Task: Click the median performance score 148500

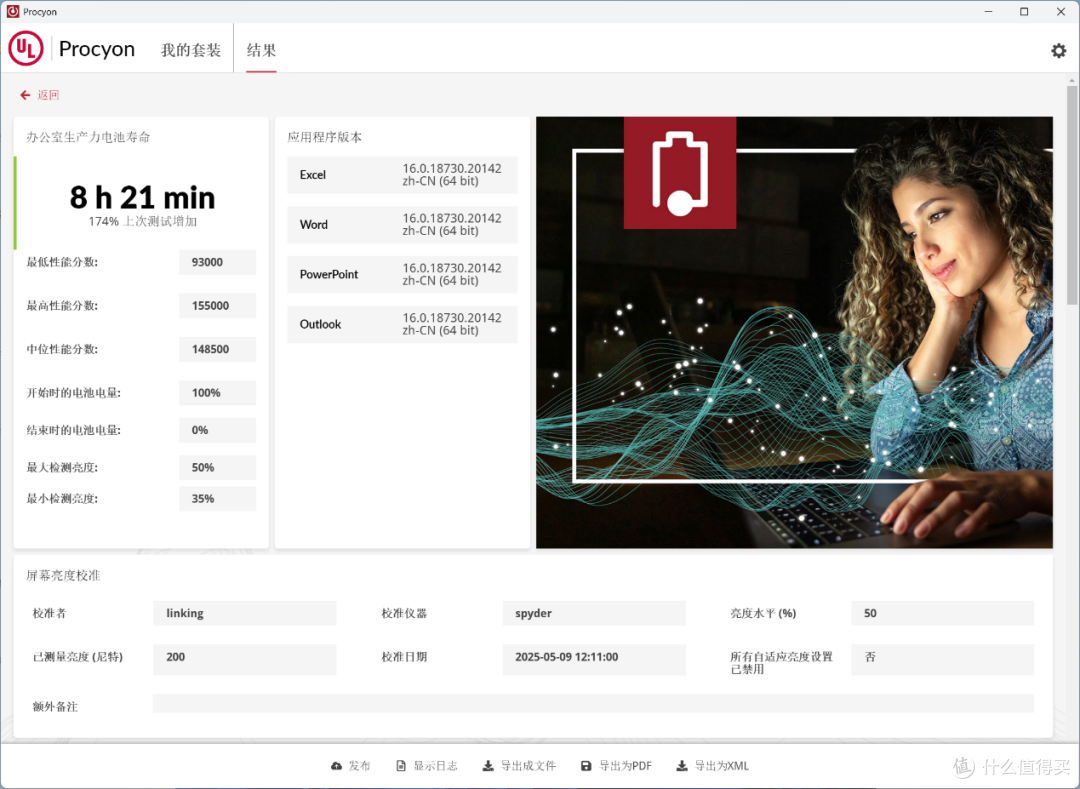Action: pyautogui.click(x=218, y=349)
